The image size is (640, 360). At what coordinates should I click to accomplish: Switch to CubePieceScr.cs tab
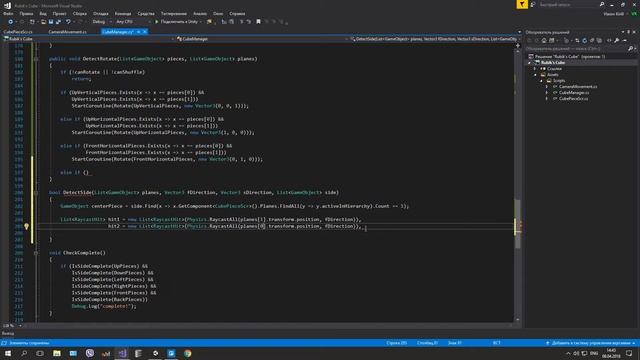18,32
